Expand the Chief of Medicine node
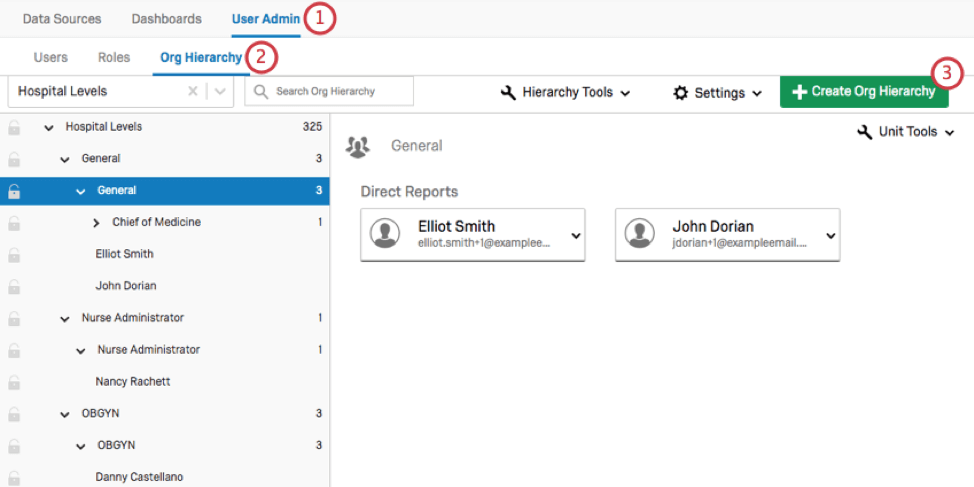Viewport: 974px width, 487px height. pyautogui.click(x=96, y=223)
